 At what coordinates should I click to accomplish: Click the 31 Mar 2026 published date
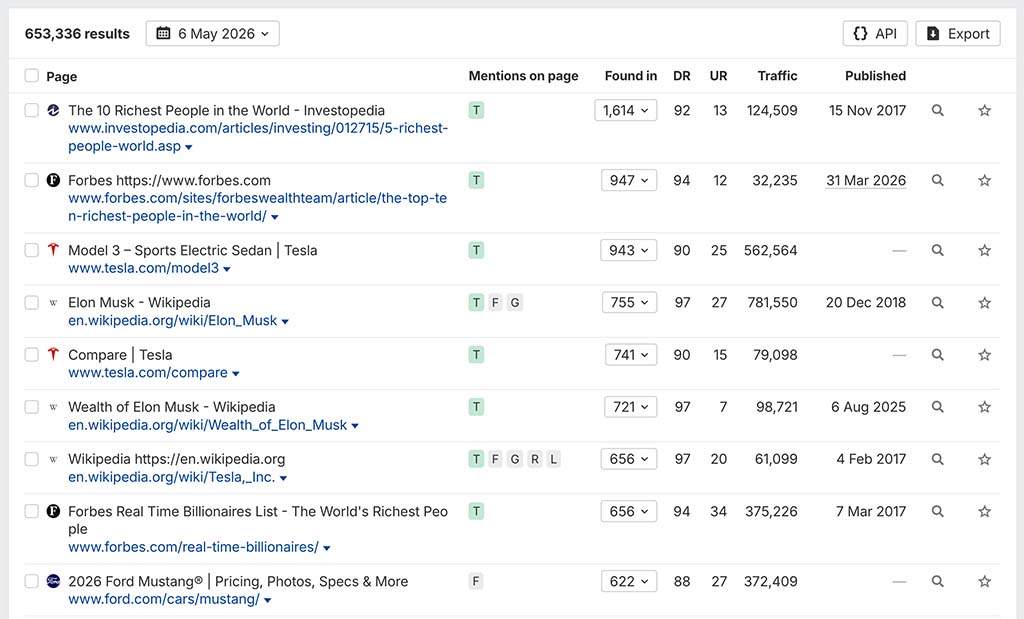pos(865,180)
